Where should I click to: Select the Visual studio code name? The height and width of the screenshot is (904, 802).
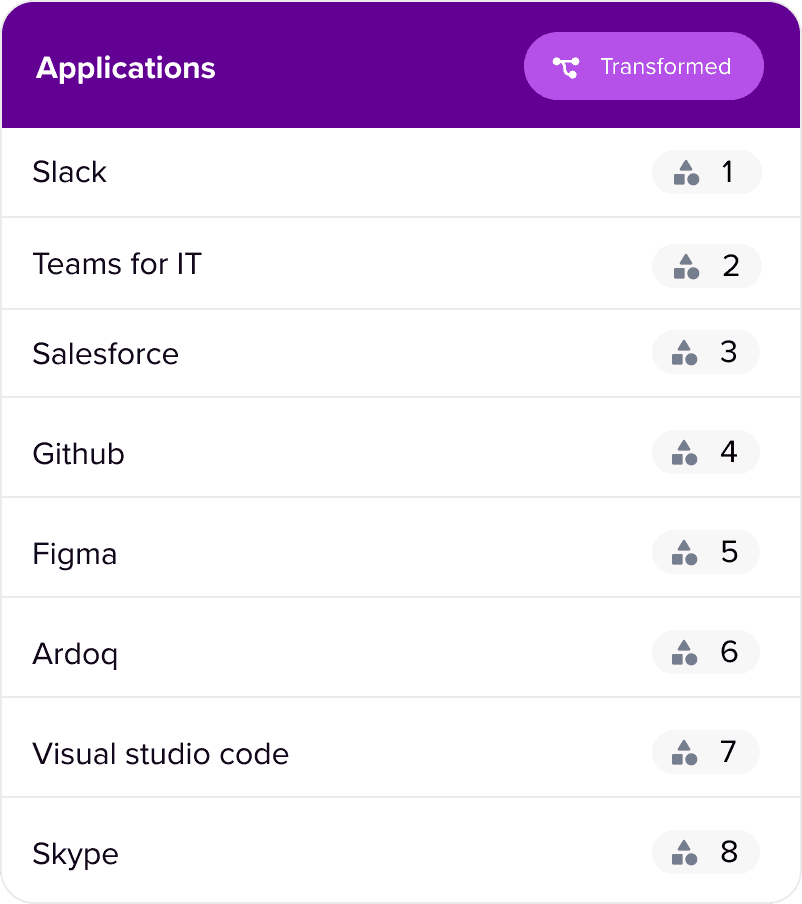coord(160,754)
